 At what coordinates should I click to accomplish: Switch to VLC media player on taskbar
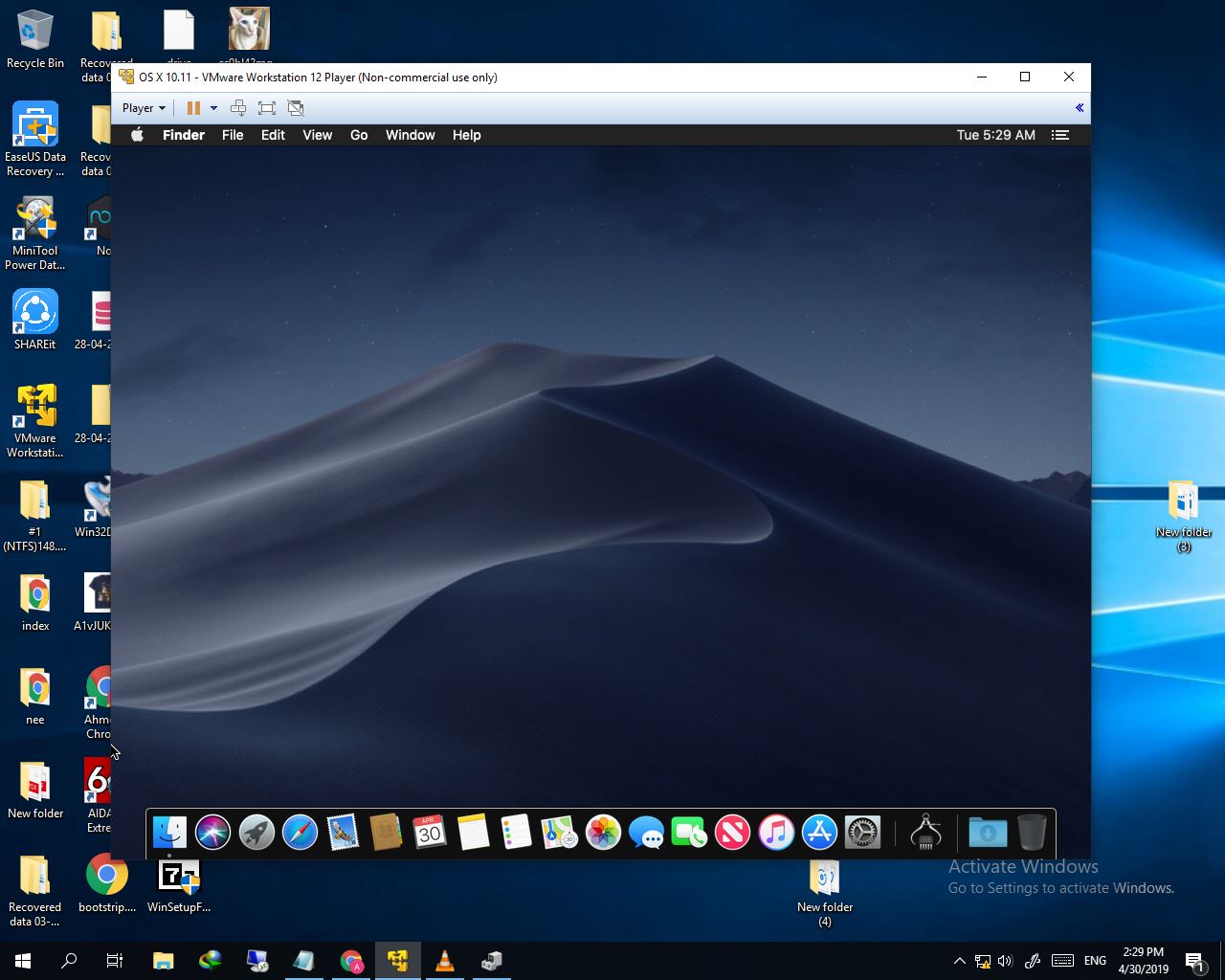[444, 961]
